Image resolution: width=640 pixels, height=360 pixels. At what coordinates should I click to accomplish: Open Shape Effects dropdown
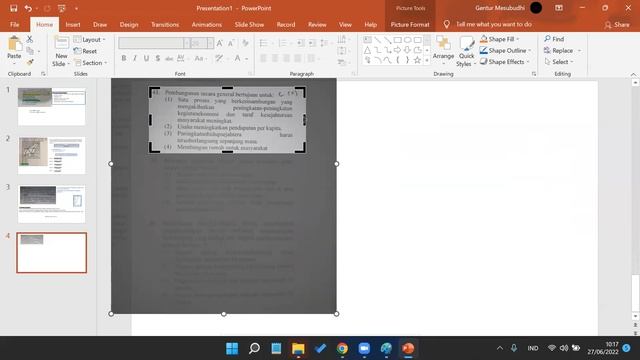click(504, 62)
